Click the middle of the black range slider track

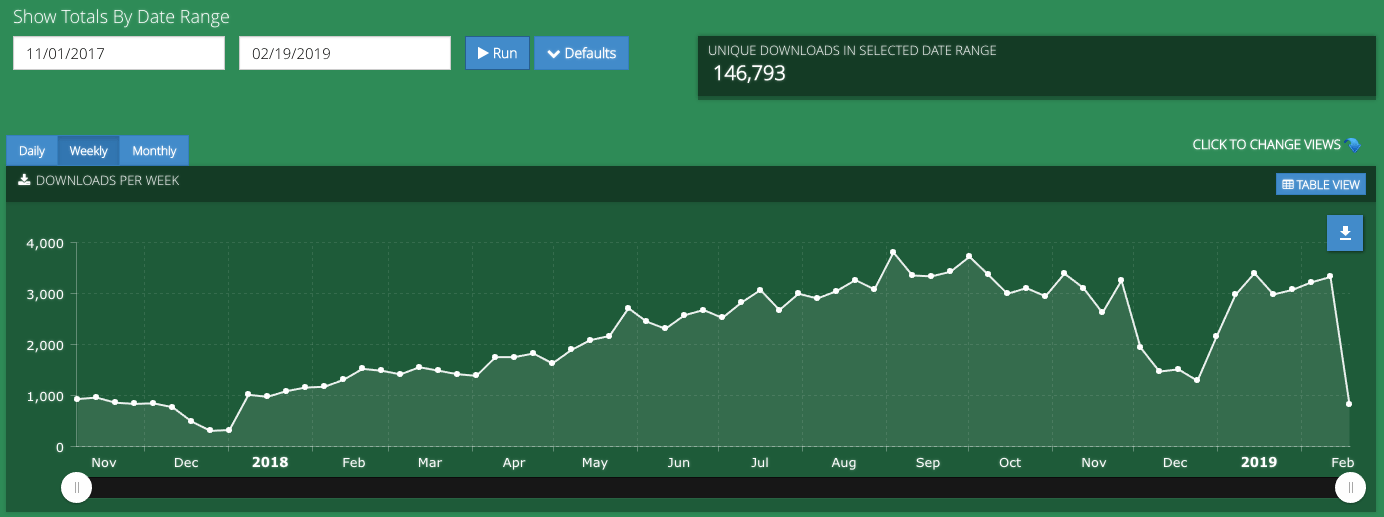click(712, 487)
